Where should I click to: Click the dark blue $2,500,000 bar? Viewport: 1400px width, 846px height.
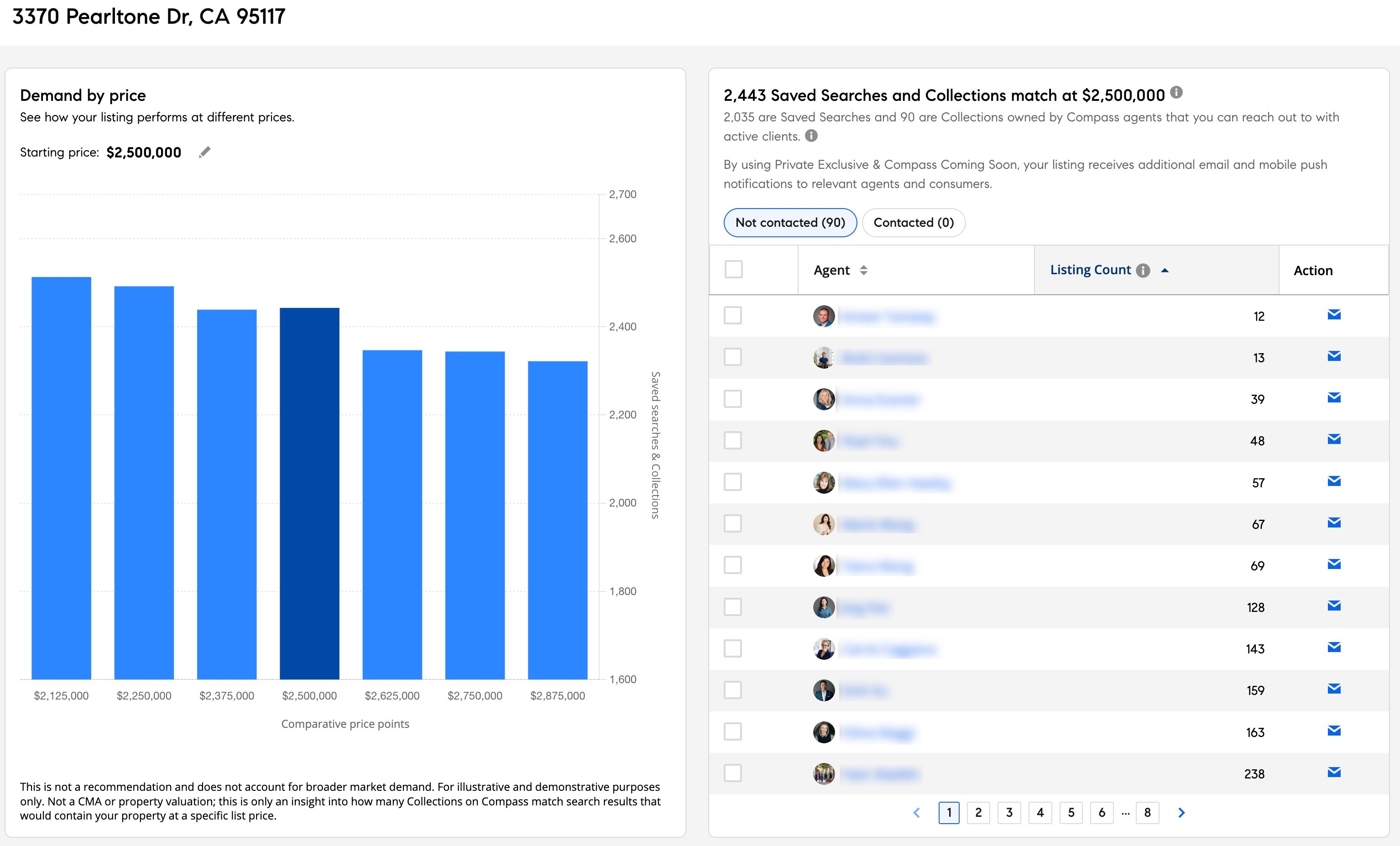click(309, 493)
